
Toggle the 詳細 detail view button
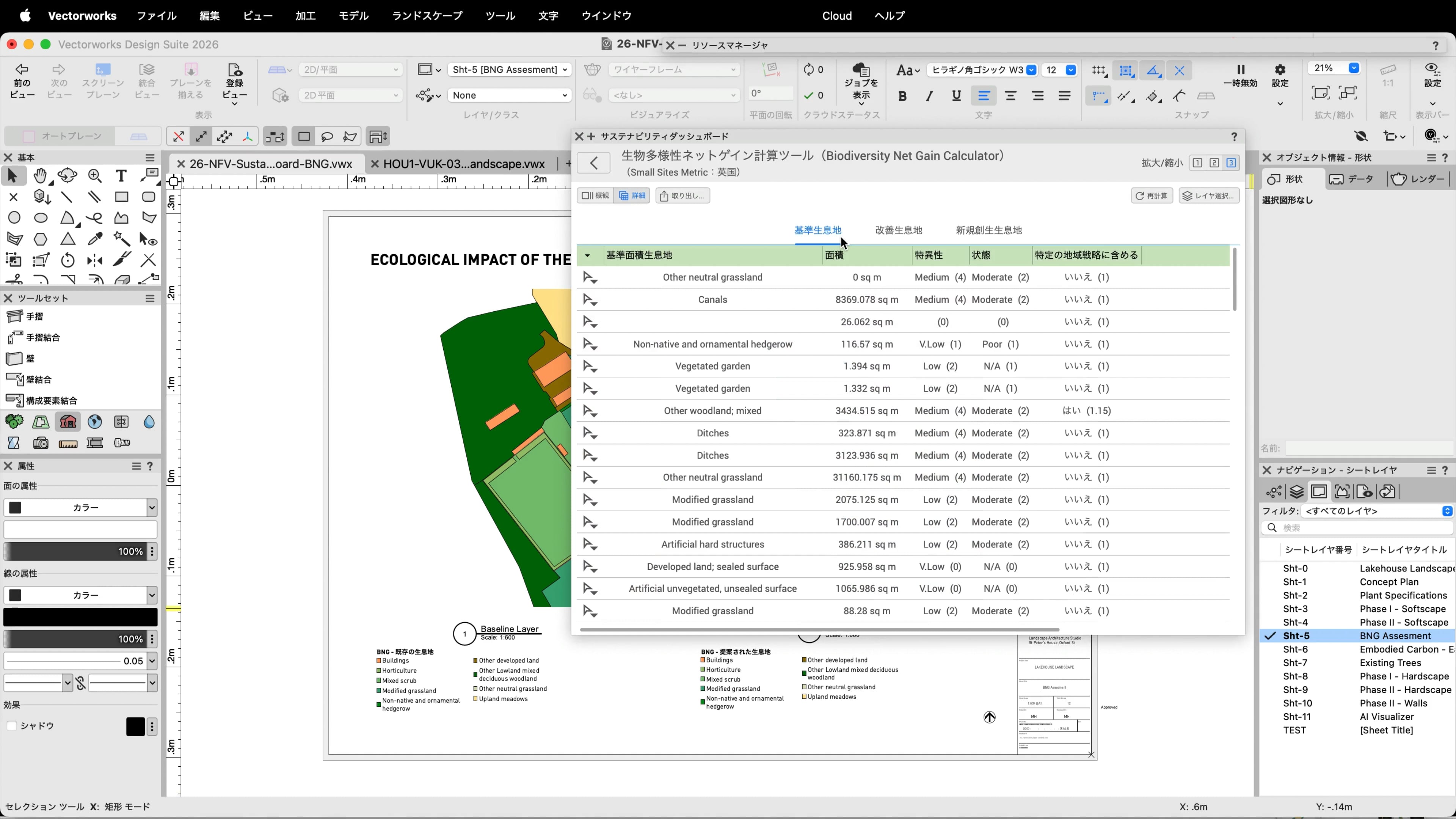click(x=632, y=196)
